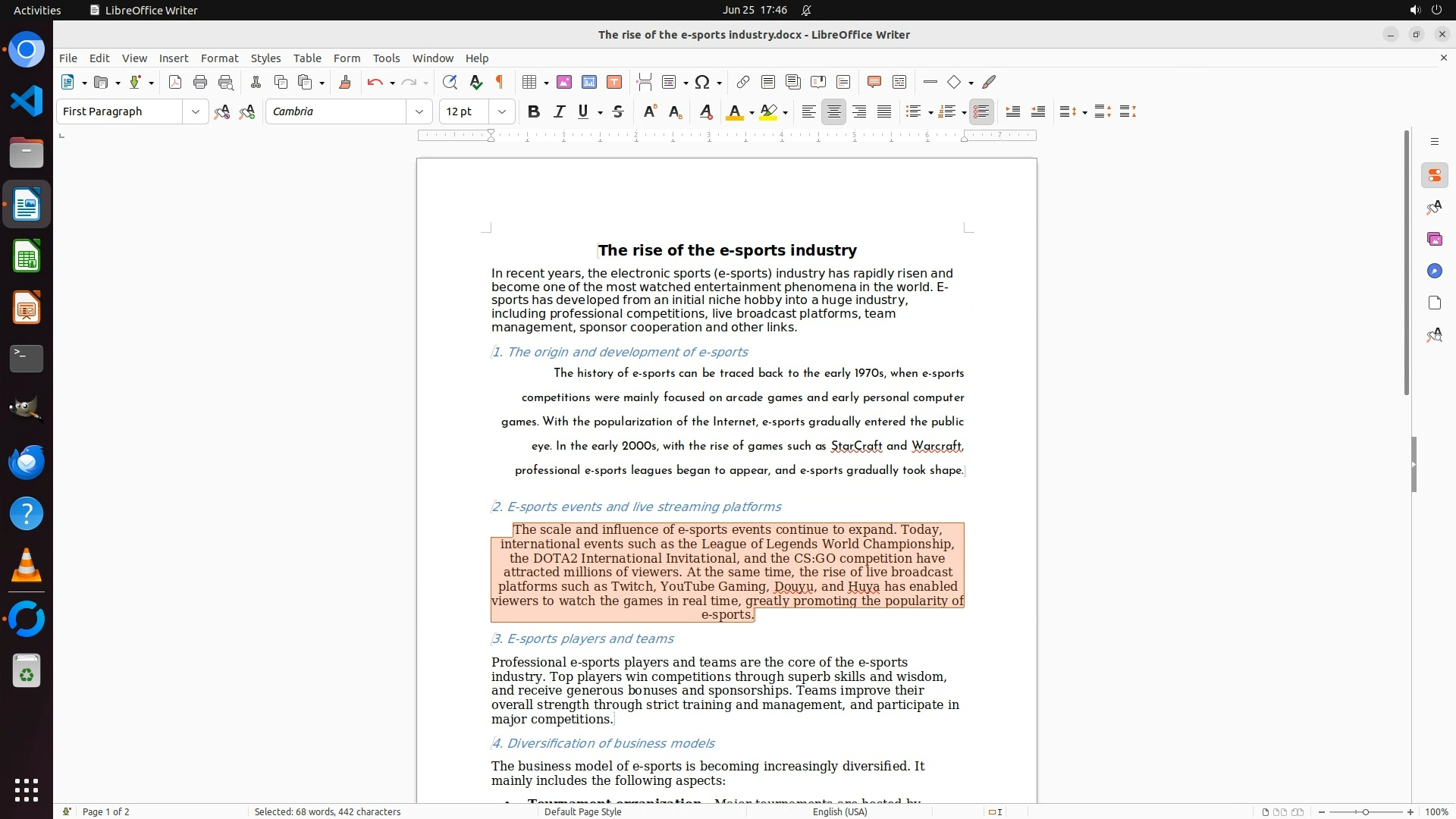
Task: Click the Clone Formatting paintbrush icon
Action: (x=345, y=82)
